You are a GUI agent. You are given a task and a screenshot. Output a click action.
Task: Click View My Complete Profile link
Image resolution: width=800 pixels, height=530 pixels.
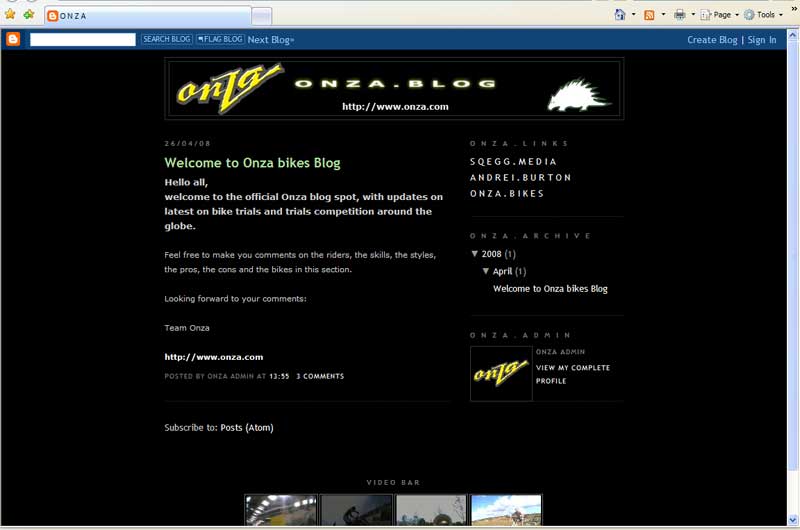[572, 374]
